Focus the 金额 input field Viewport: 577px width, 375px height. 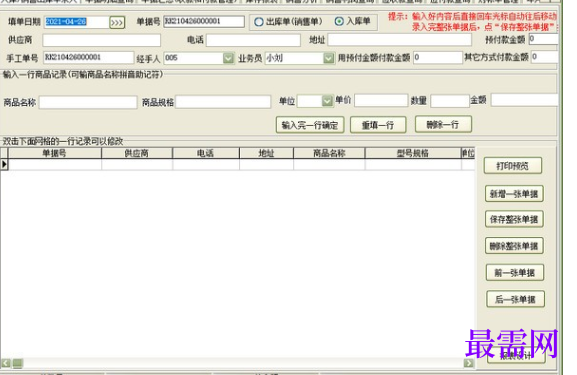coord(524,100)
